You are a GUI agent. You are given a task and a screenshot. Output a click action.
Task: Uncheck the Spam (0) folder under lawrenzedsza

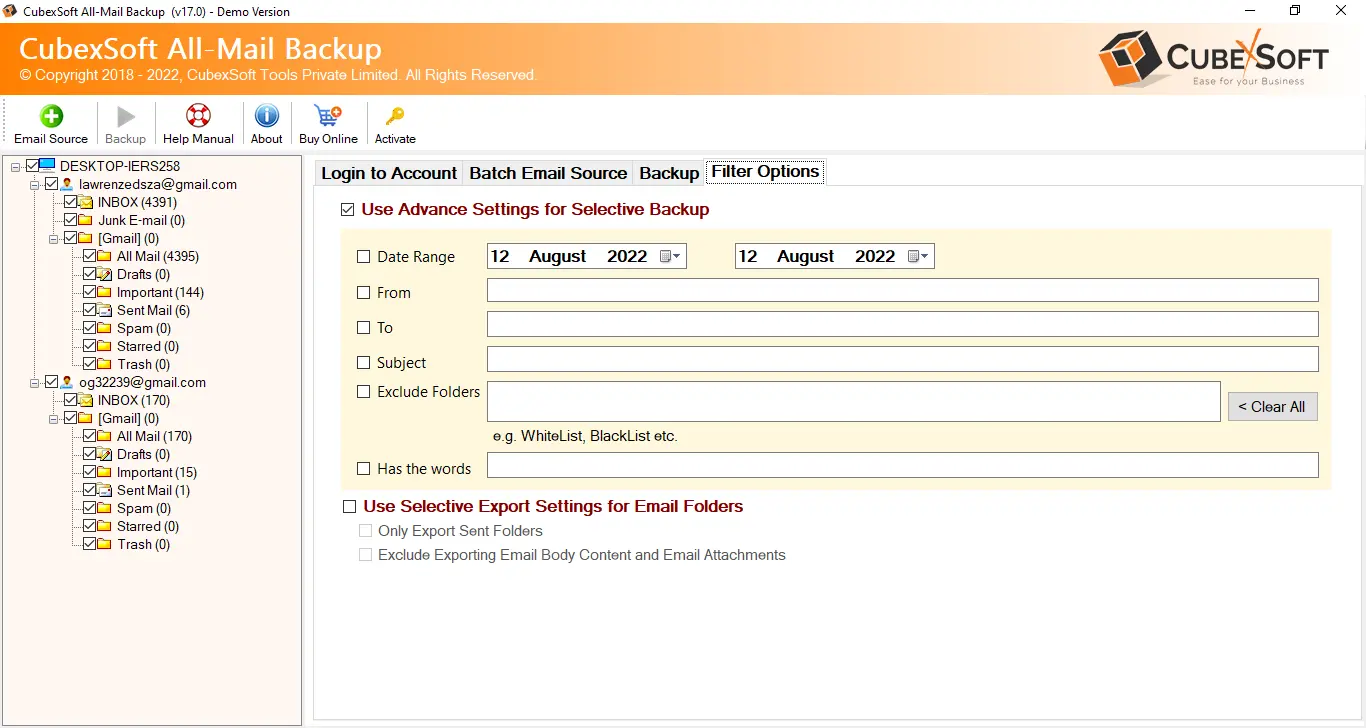pos(90,328)
